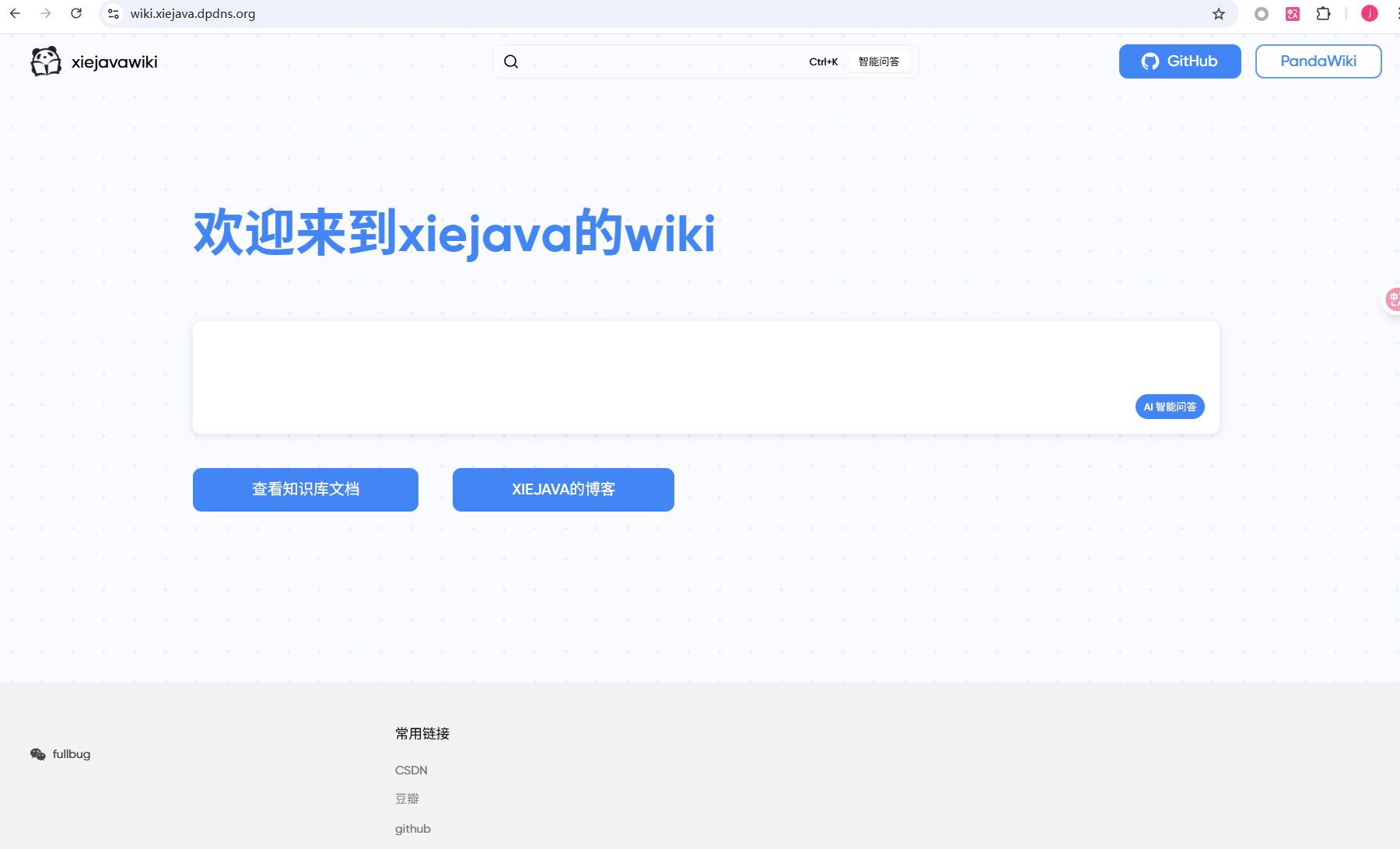Click the translate icon in the address bar
The height and width of the screenshot is (849, 1400).
tap(1292, 13)
